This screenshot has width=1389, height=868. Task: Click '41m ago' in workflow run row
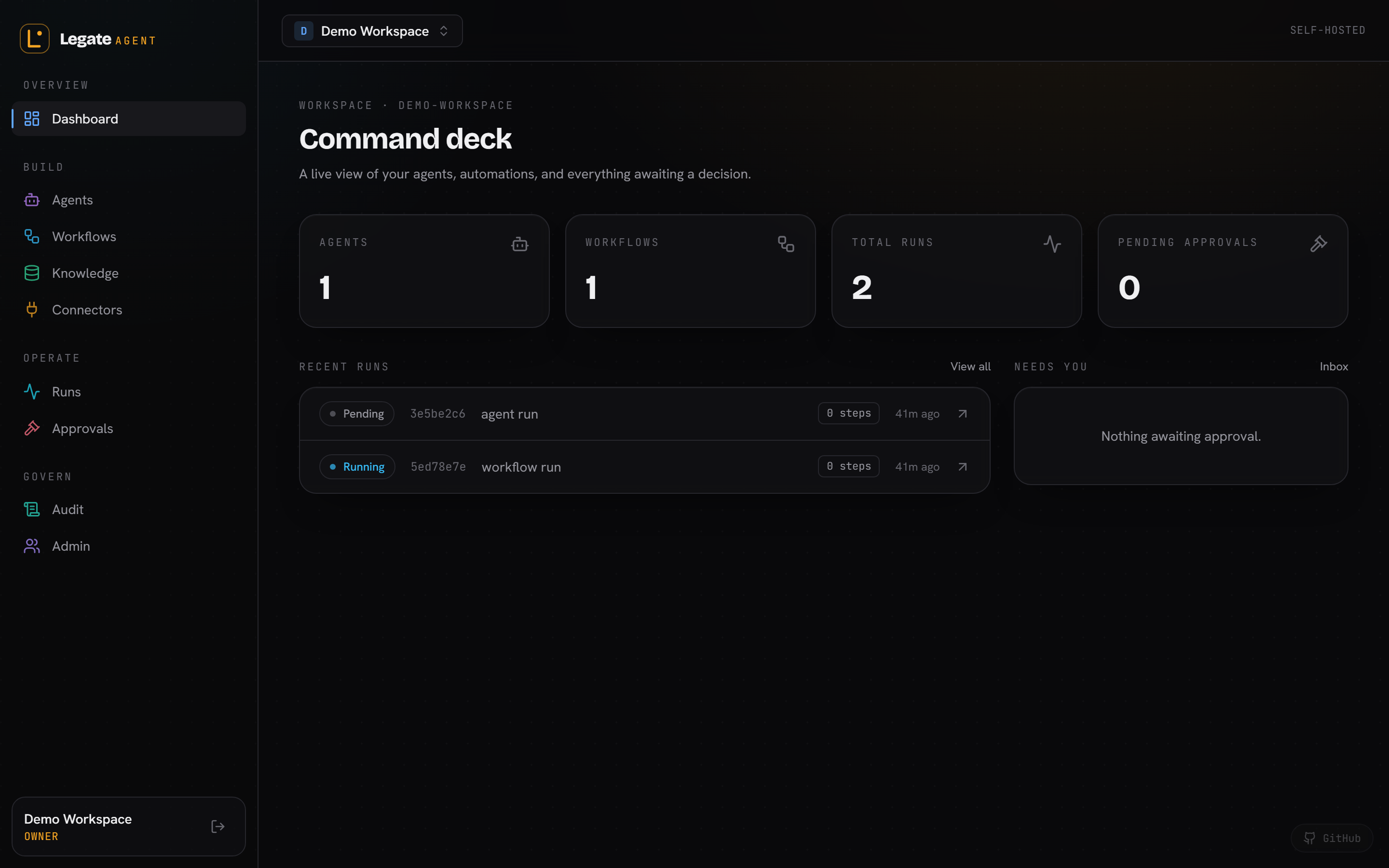tap(917, 467)
